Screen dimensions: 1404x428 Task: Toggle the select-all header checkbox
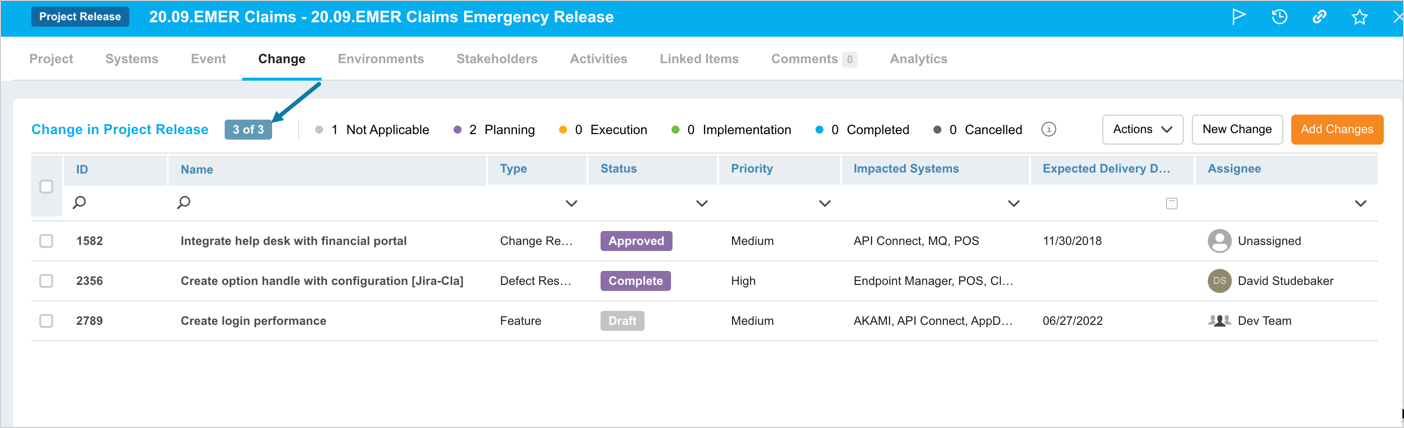46,187
